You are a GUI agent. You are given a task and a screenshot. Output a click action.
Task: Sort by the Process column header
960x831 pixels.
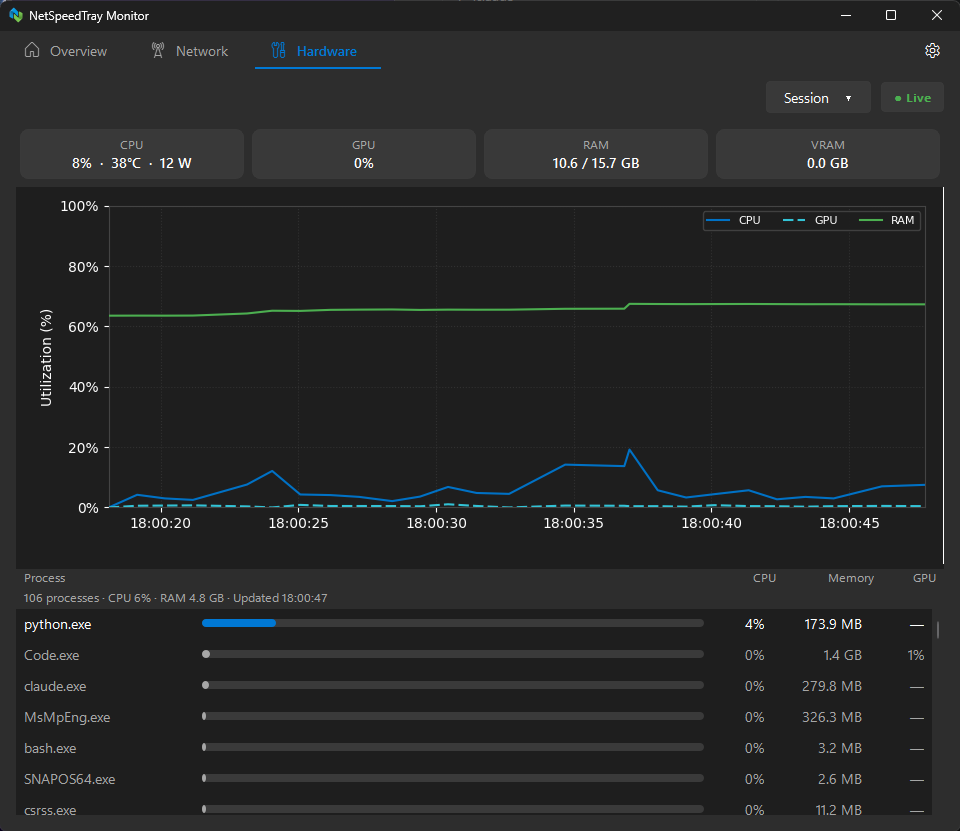45,578
